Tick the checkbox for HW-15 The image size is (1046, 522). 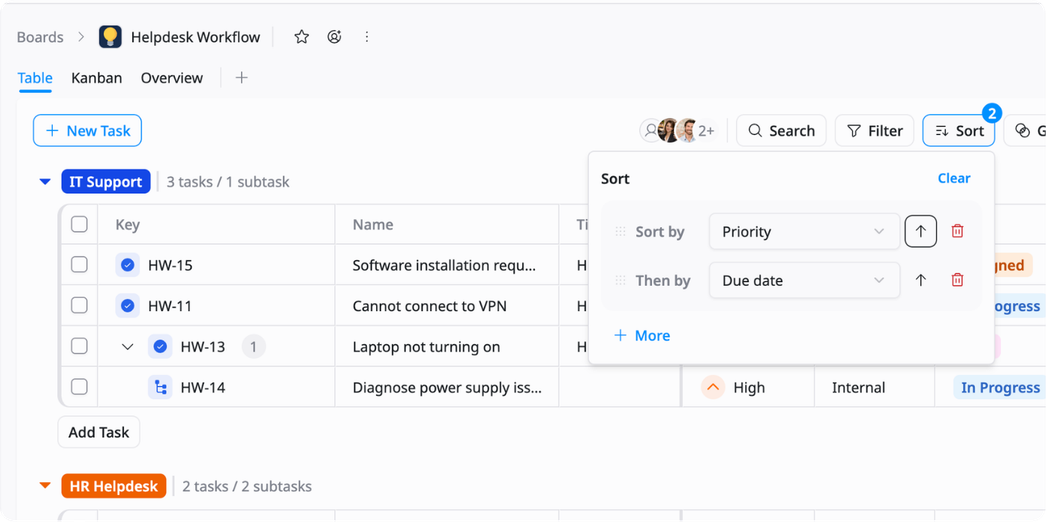pyautogui.click(x=79, y=265)
